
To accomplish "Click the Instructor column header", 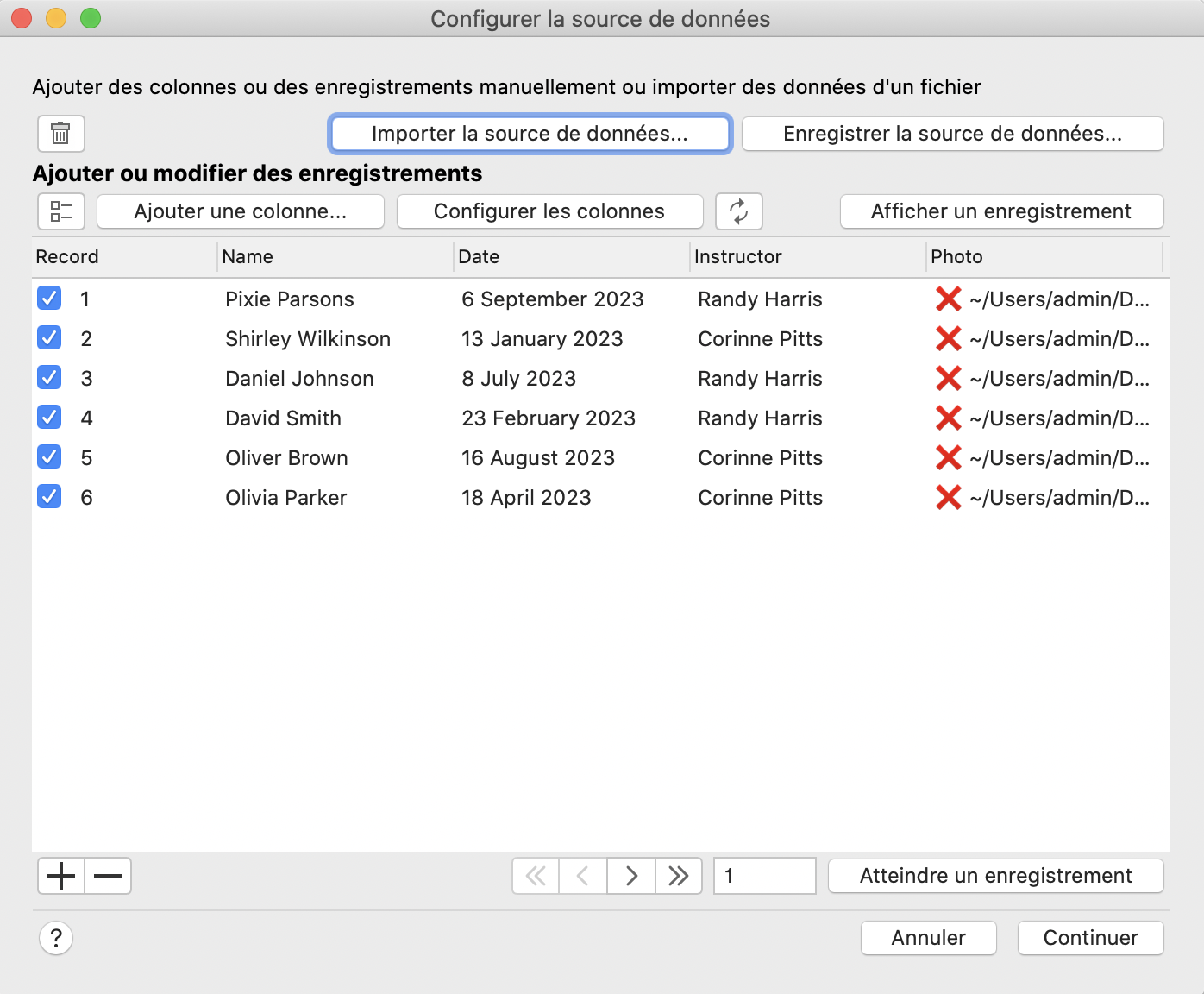I will (x=808, y=257).
